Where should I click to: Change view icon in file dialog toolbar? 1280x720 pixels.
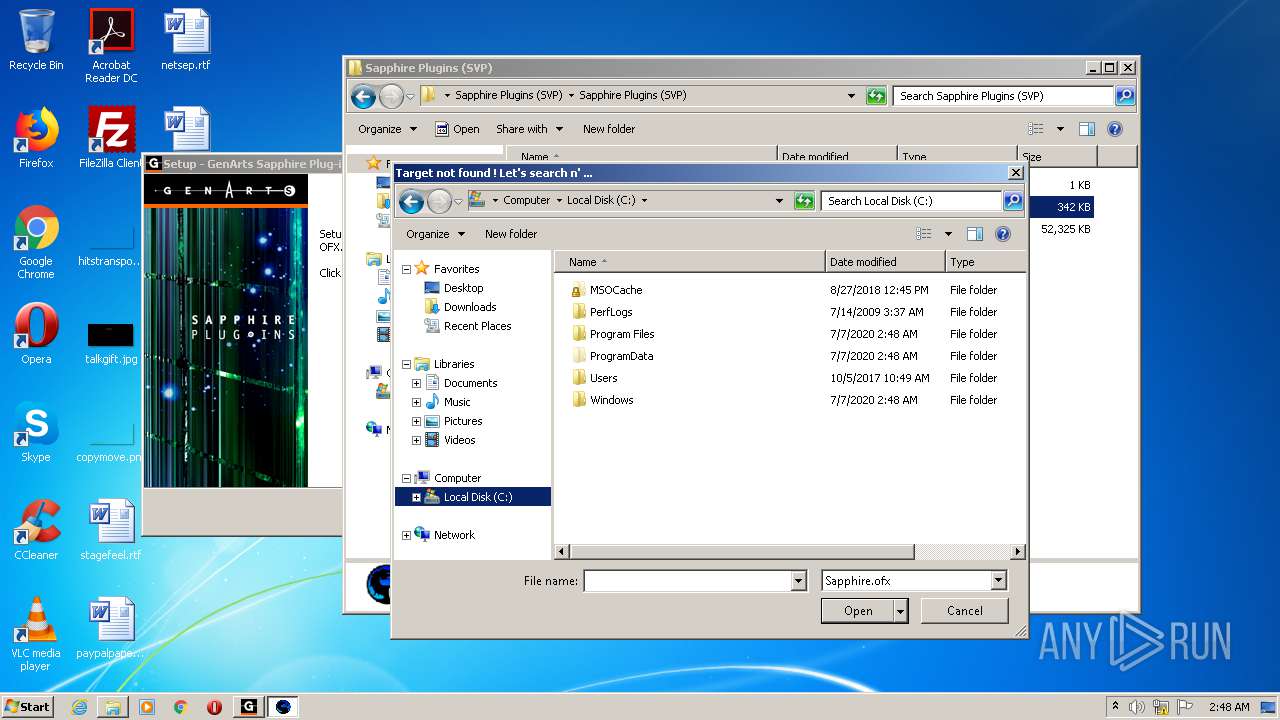924,234
